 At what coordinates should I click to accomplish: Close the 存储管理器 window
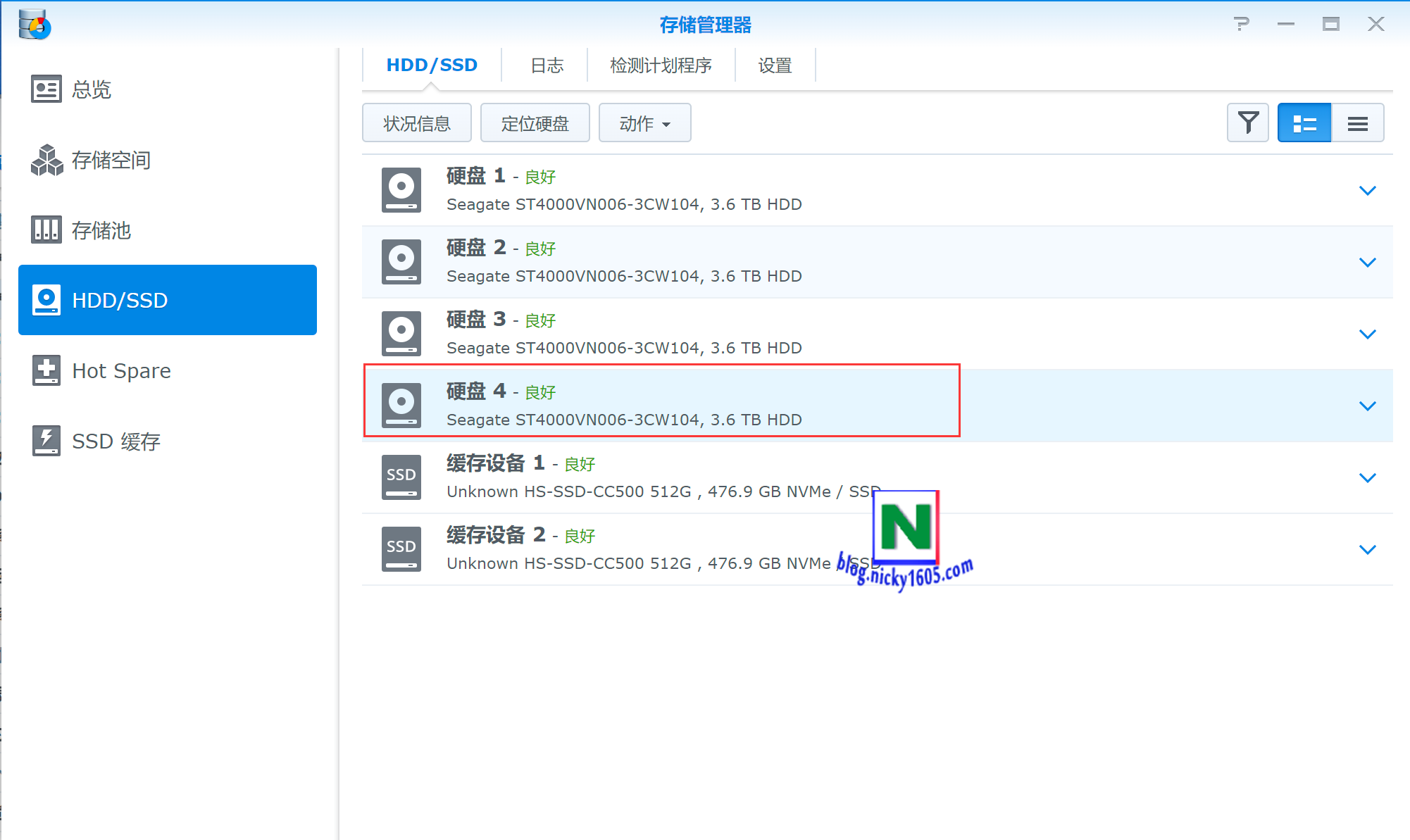(1375, 24)
